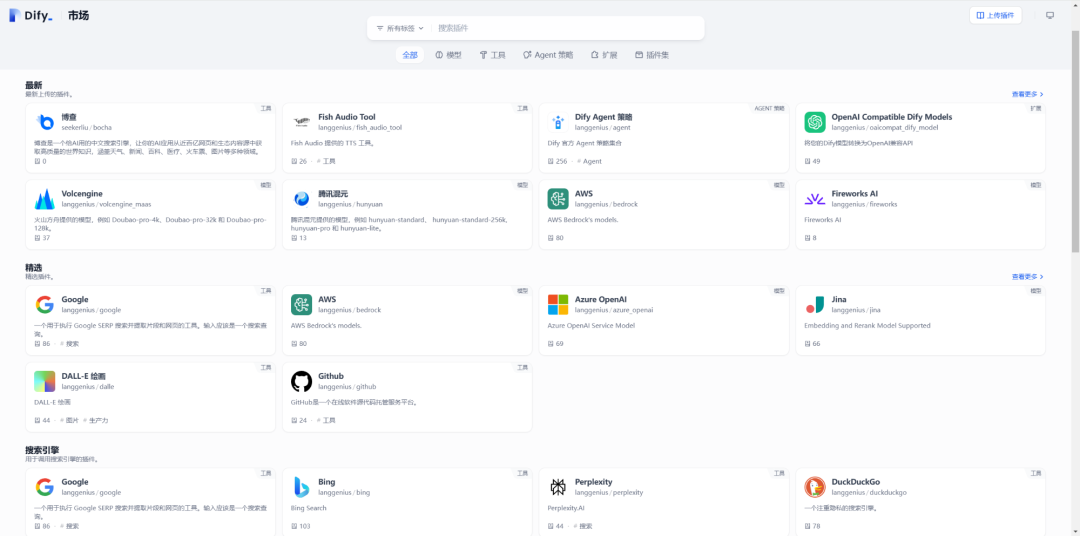Click the 博查 plugin icon
The width and height of the screenshot is (1080, 536).
tap(45, 122)
